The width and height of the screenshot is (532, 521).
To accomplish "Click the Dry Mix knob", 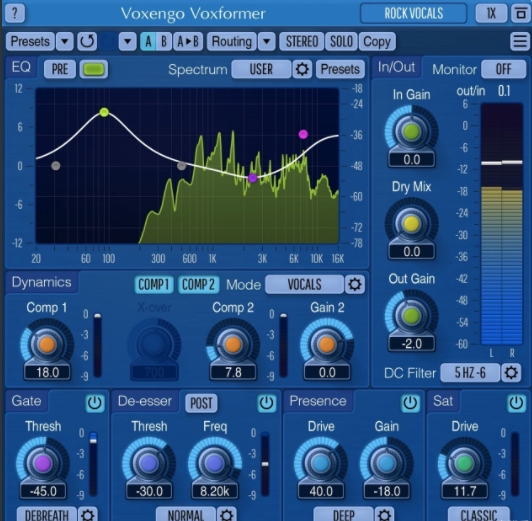I will point(412,224).
